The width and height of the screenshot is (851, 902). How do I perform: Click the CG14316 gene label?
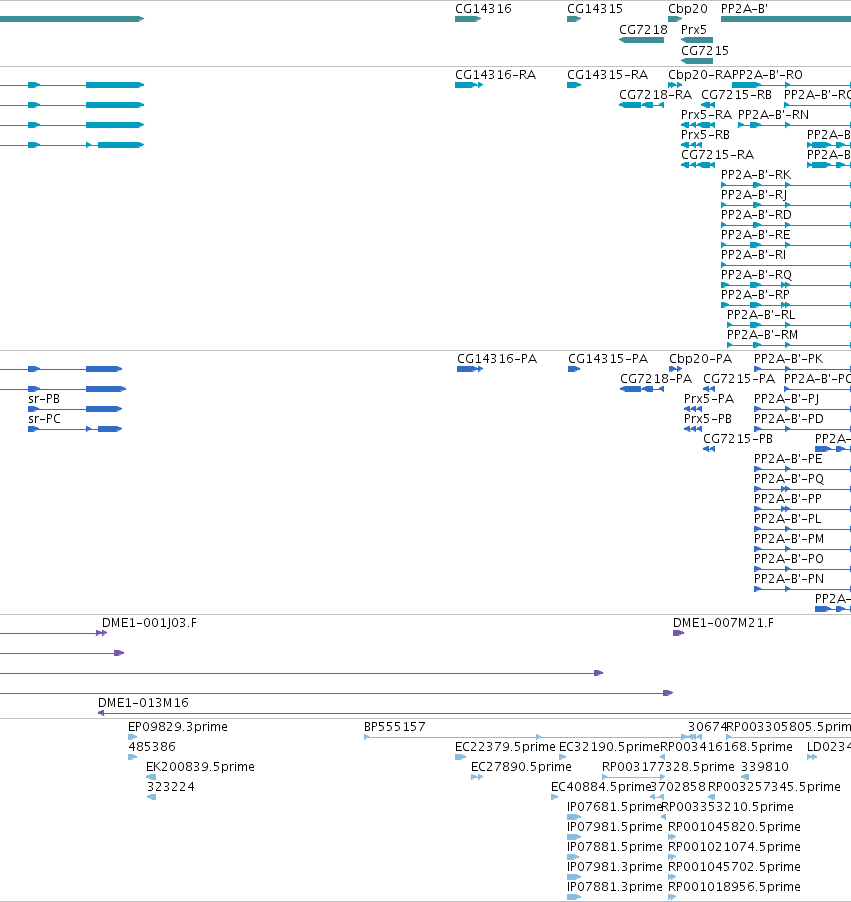(x=483, y=9)
